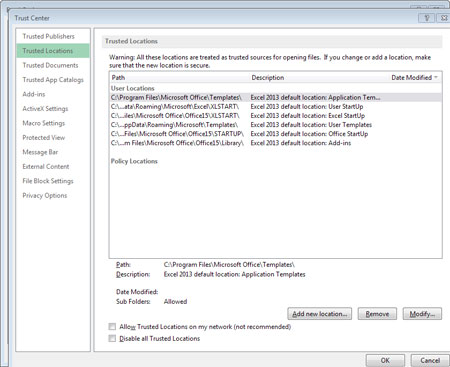Click the 'Application Tem...' description cell
Viewport: 450px width, 367px height.
pos(315,97)
